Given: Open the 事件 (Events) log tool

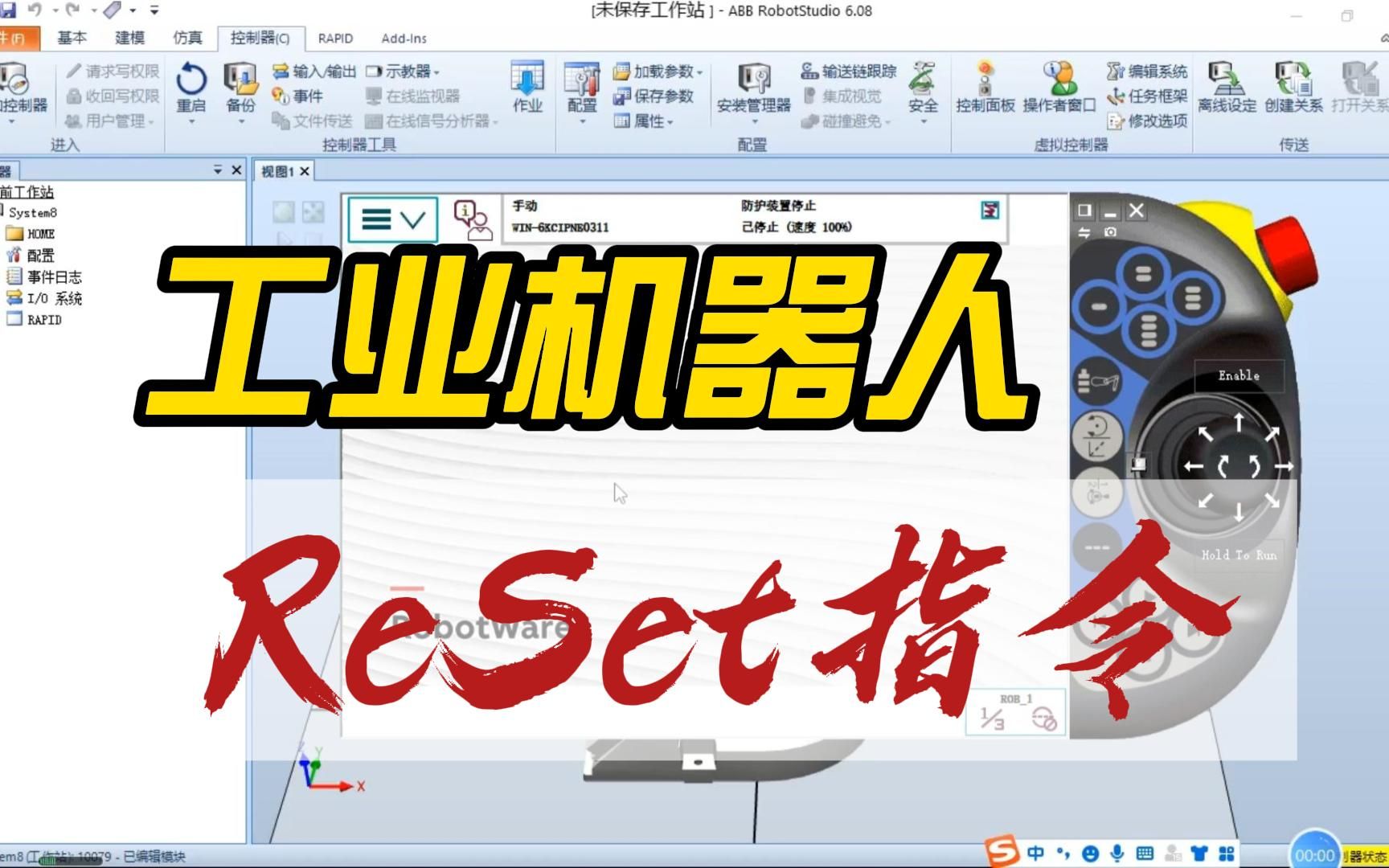Looking at the screenshot, I should point(297,96).
